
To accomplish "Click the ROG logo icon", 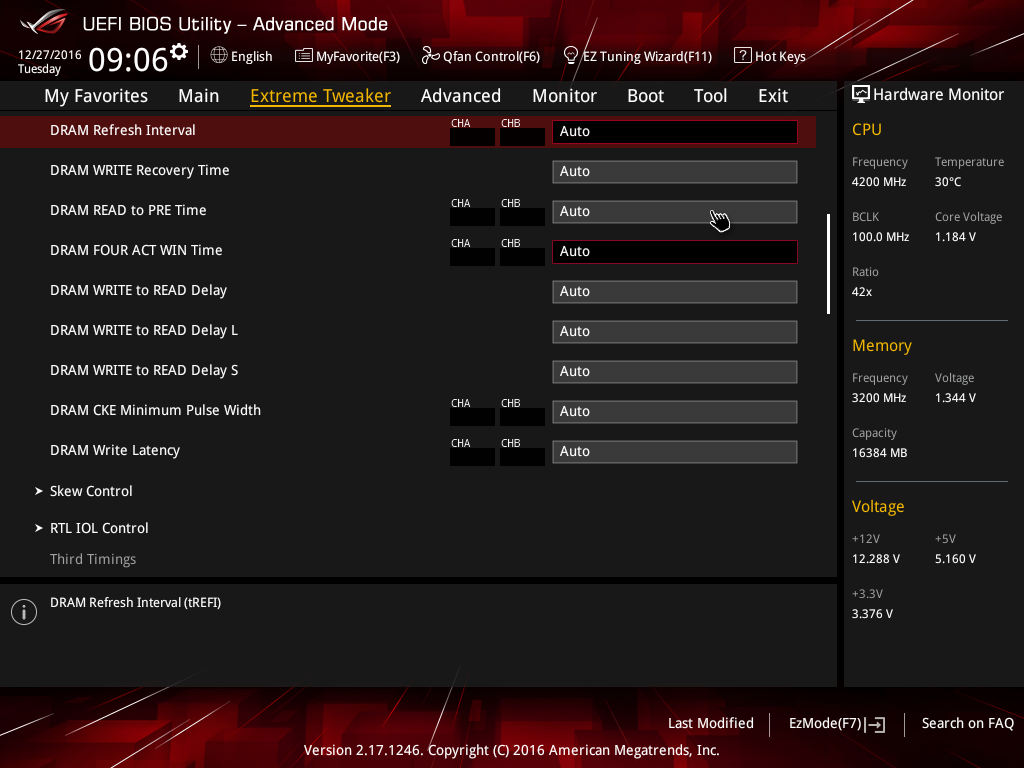I will click(43, 23).
